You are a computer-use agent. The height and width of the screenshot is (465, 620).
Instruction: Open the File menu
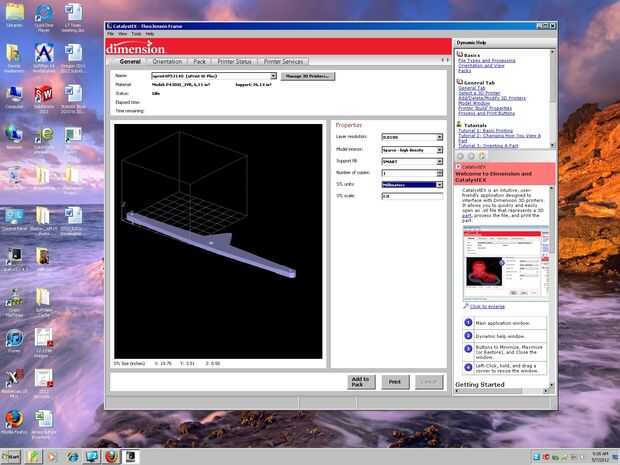(x=111, y=34)
